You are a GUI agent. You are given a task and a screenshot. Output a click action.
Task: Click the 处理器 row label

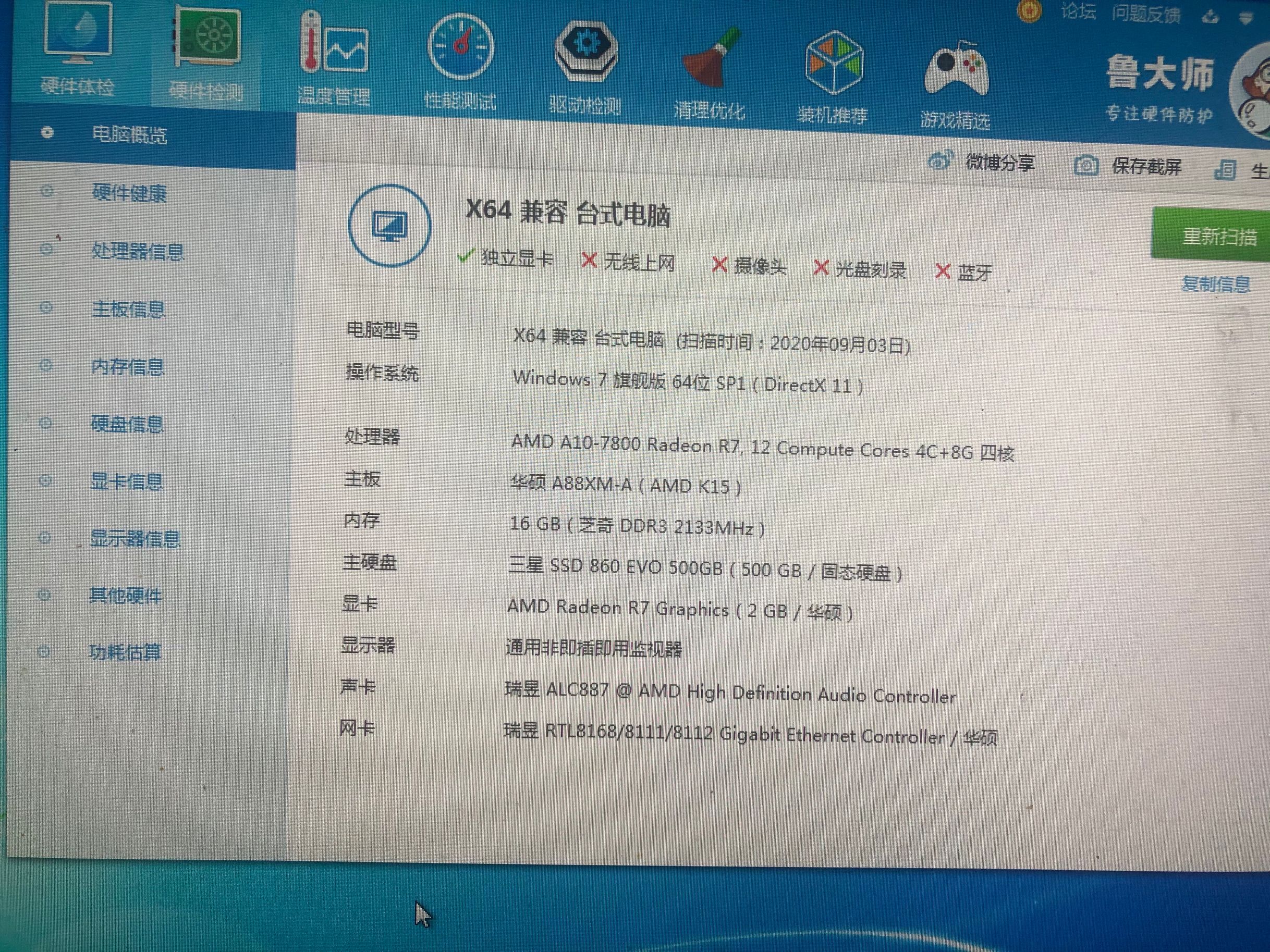click(372, 437)
